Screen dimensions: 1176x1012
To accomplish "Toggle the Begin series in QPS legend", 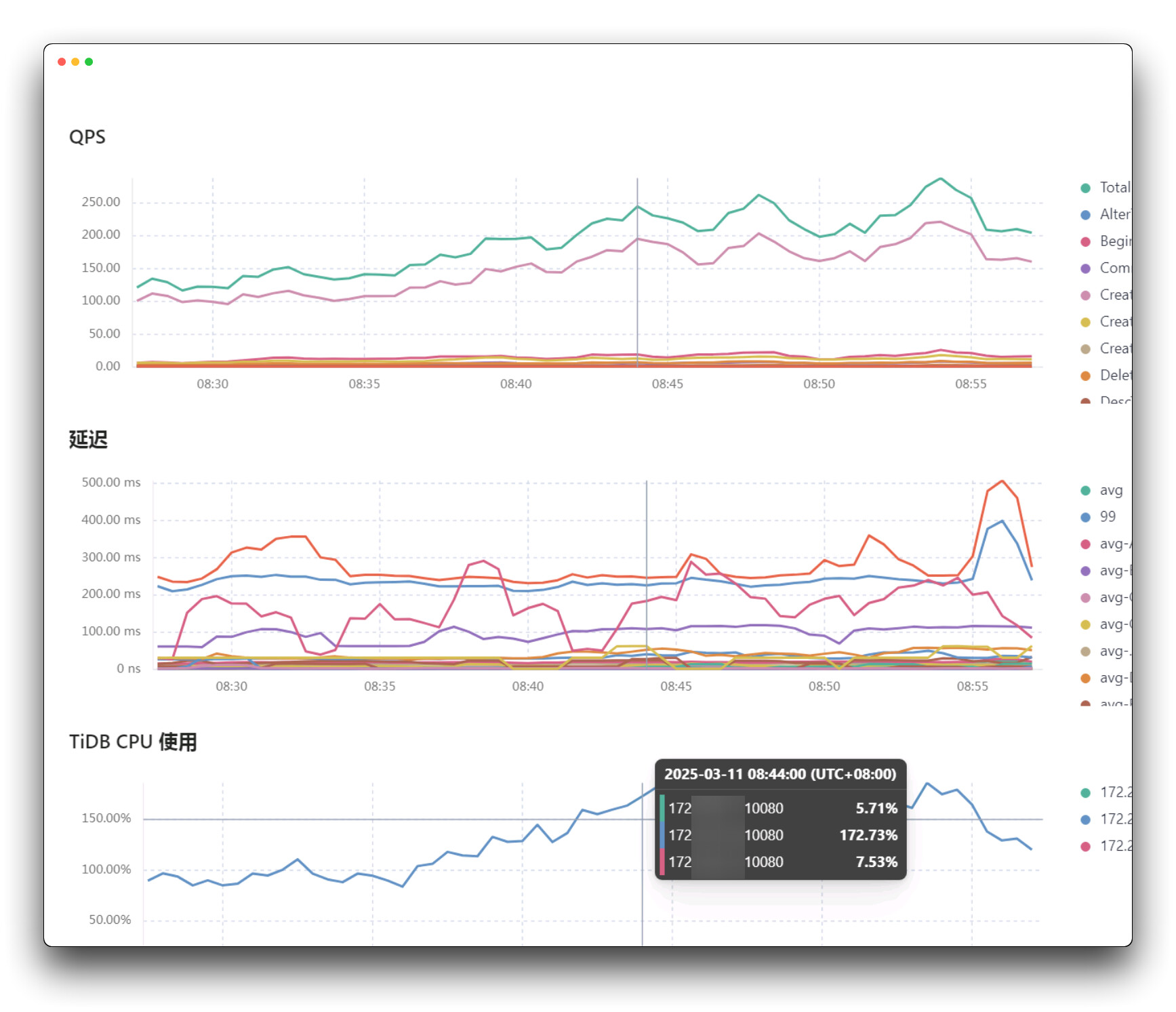I will click(x=1106, y=241).
